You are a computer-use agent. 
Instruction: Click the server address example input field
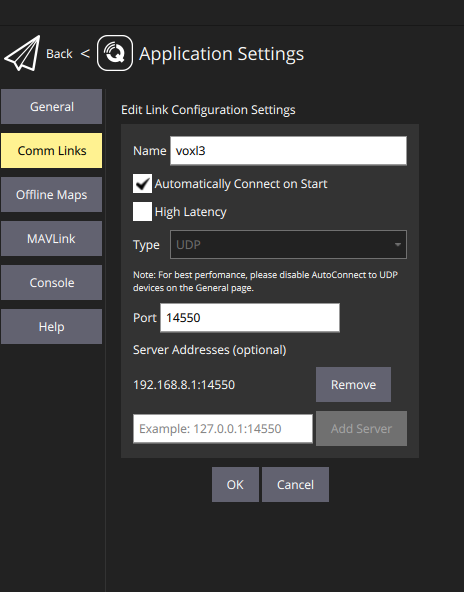(223, 429)
